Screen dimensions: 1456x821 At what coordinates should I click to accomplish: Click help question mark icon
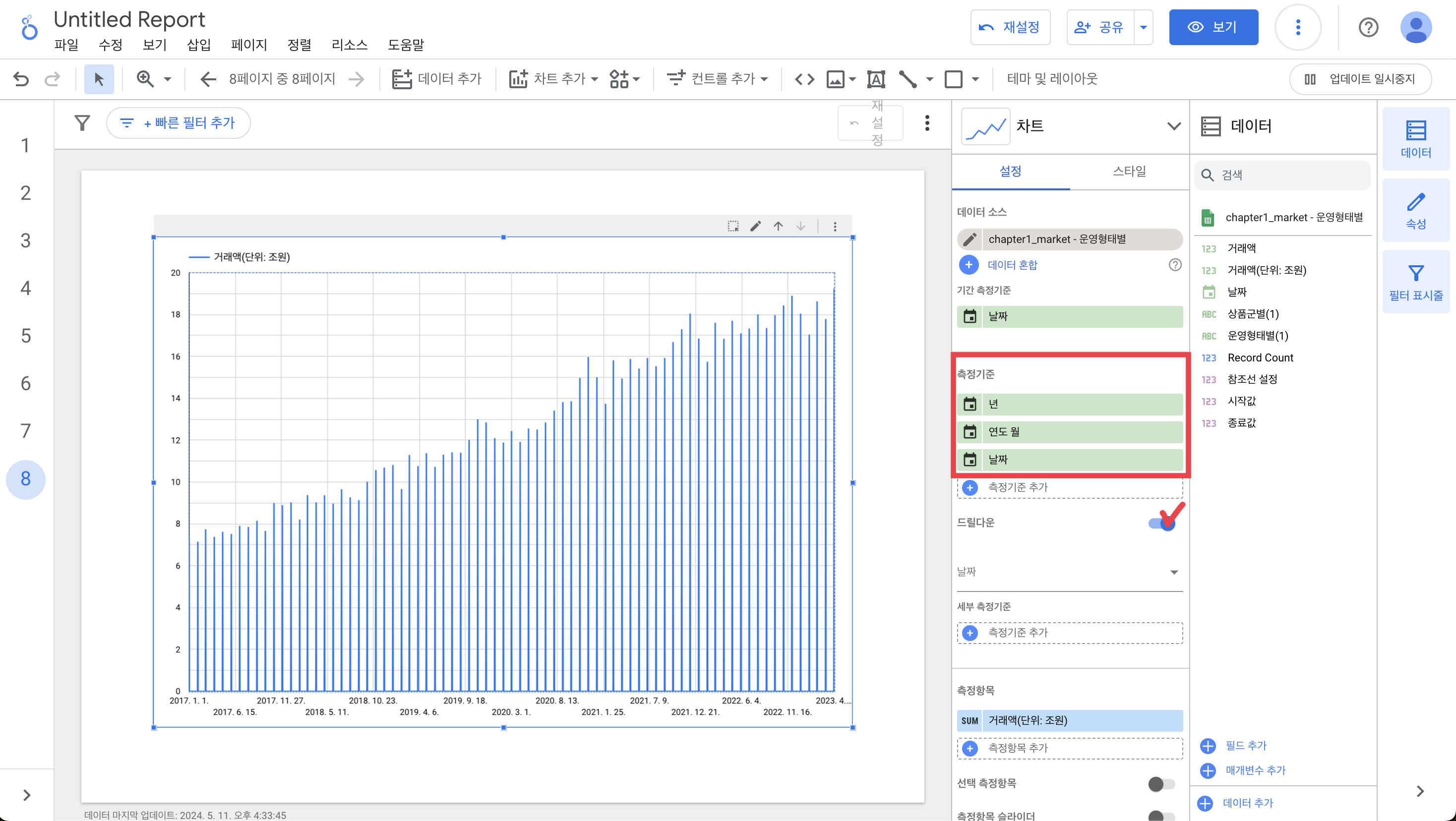[x=1368, y=27]
